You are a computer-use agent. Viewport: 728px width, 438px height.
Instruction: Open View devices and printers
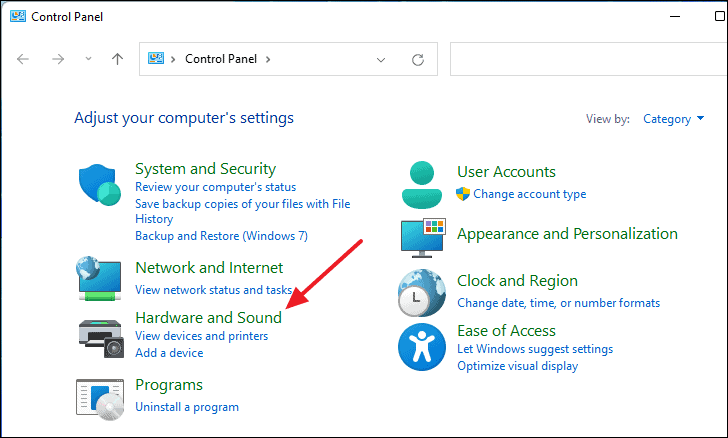202,336
